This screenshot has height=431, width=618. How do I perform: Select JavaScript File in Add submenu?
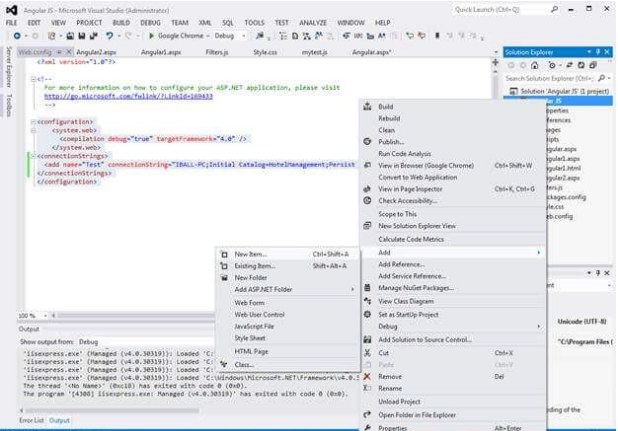(254, 326)
